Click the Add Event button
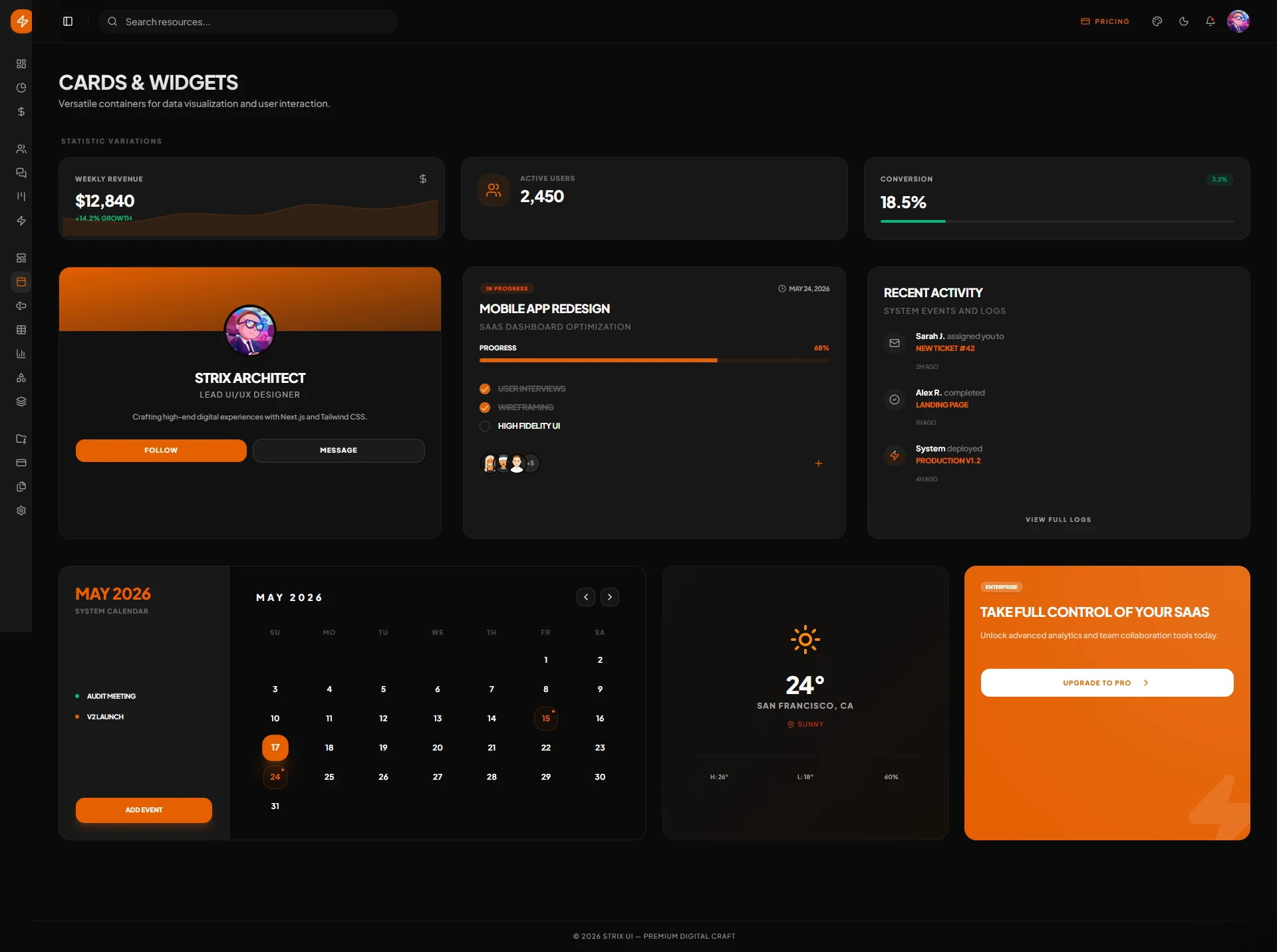Viewport: 1277px width, 952px height. point(144,810)
